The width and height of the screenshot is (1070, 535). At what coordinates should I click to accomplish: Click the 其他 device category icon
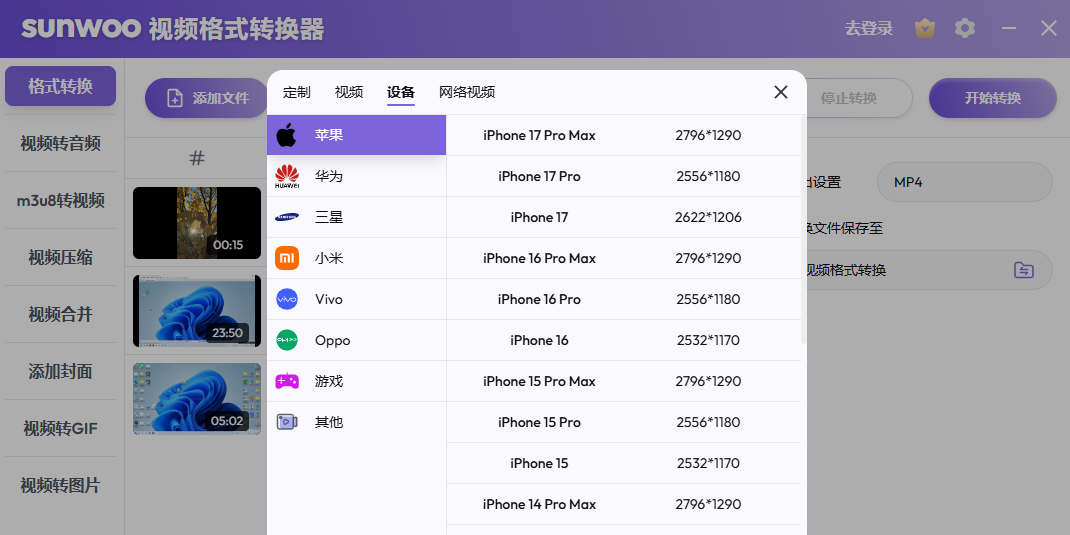(287, 422)
